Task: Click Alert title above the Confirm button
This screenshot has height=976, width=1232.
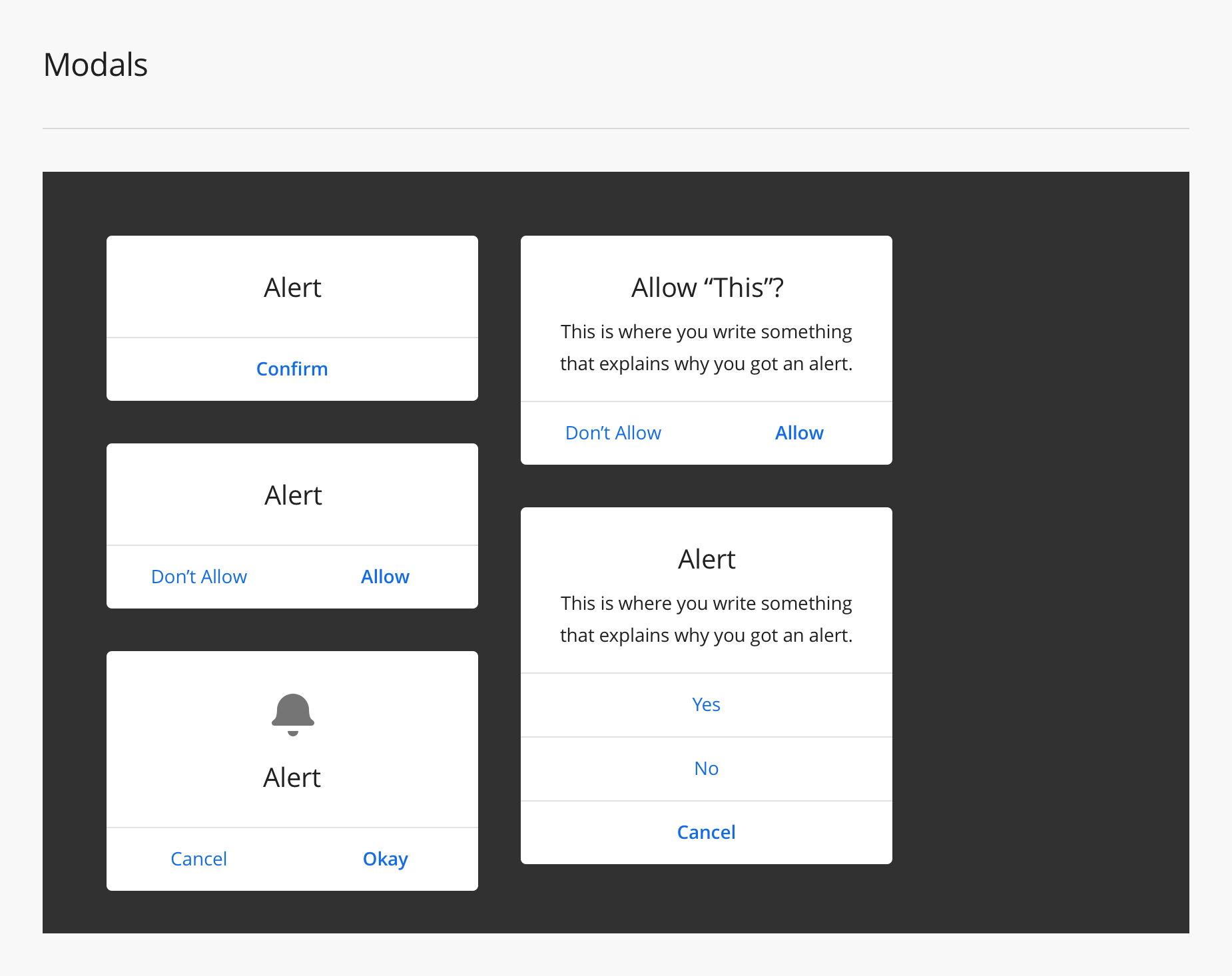Action: tap(292, 288)
